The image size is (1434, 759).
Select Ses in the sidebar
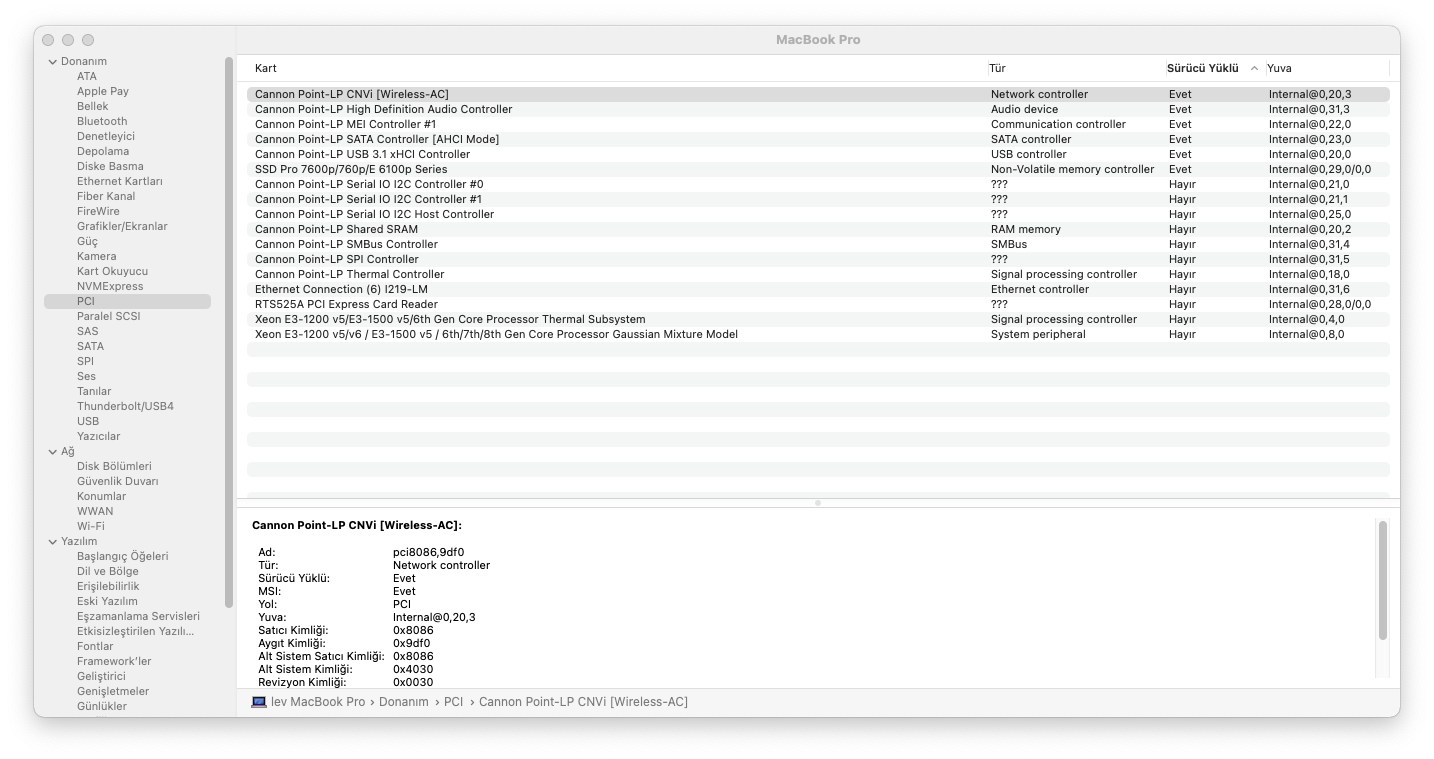click(87, 376)
